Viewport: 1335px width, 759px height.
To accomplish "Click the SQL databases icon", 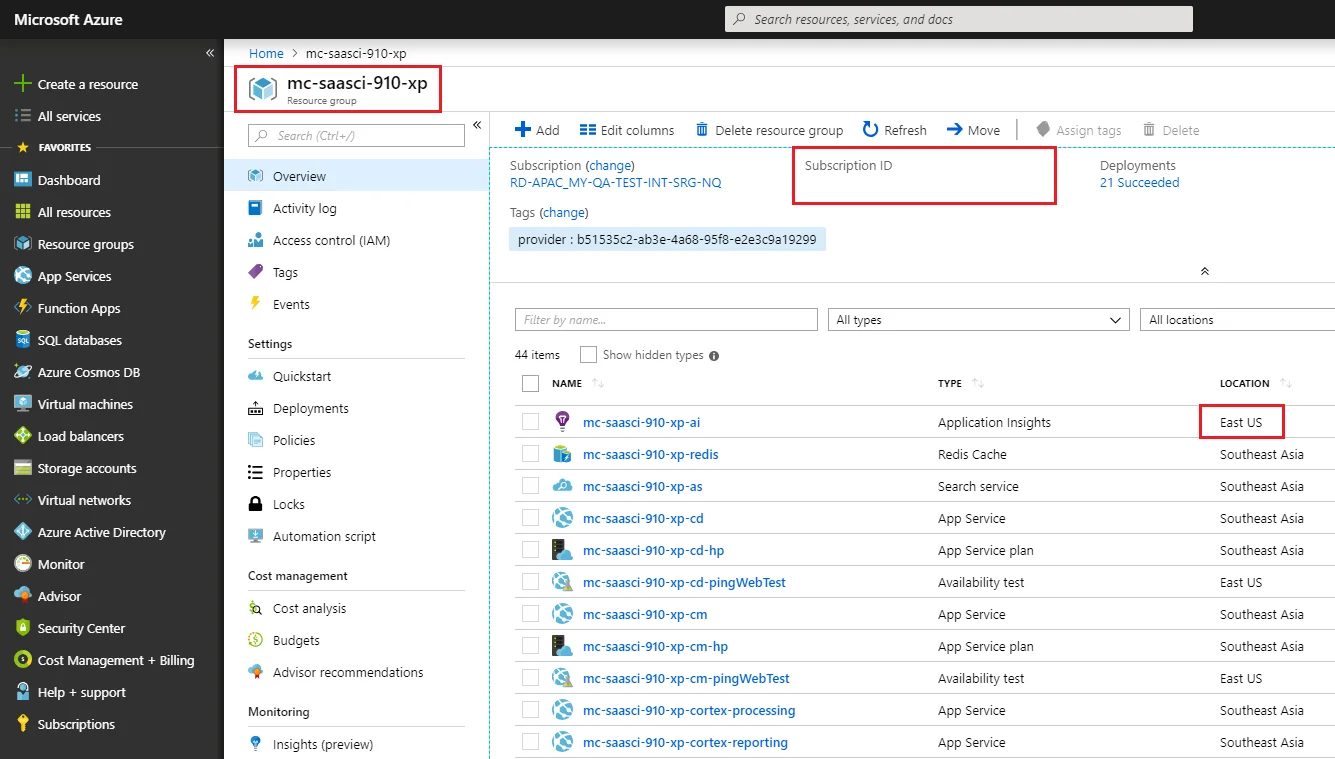I will tap(23, 340).
